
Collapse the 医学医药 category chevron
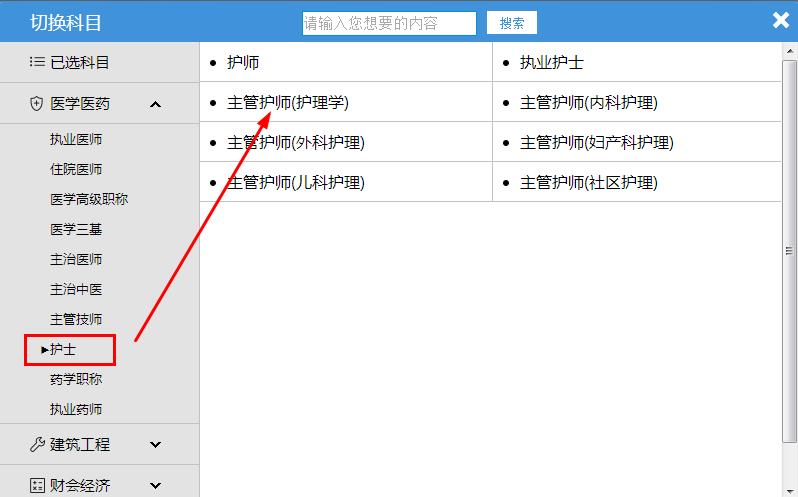155,103
